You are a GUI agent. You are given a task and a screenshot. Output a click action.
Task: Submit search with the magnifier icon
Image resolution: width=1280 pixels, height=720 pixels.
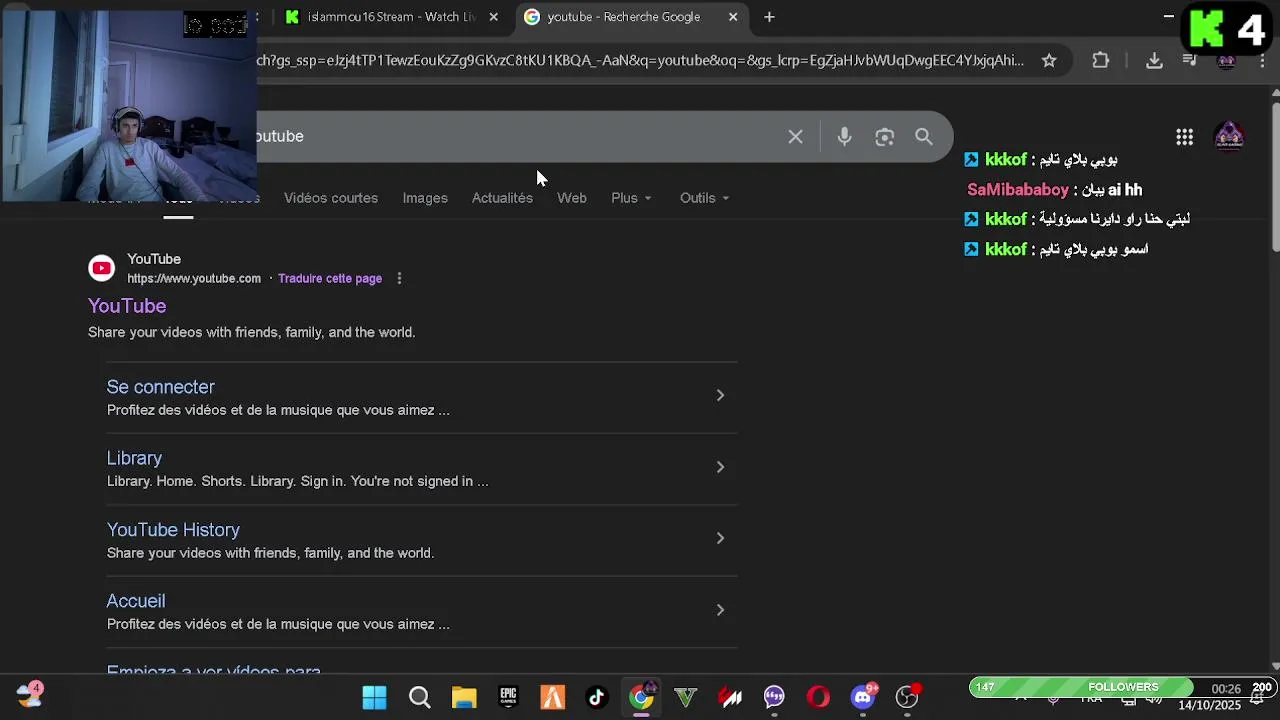coord(924,137)
